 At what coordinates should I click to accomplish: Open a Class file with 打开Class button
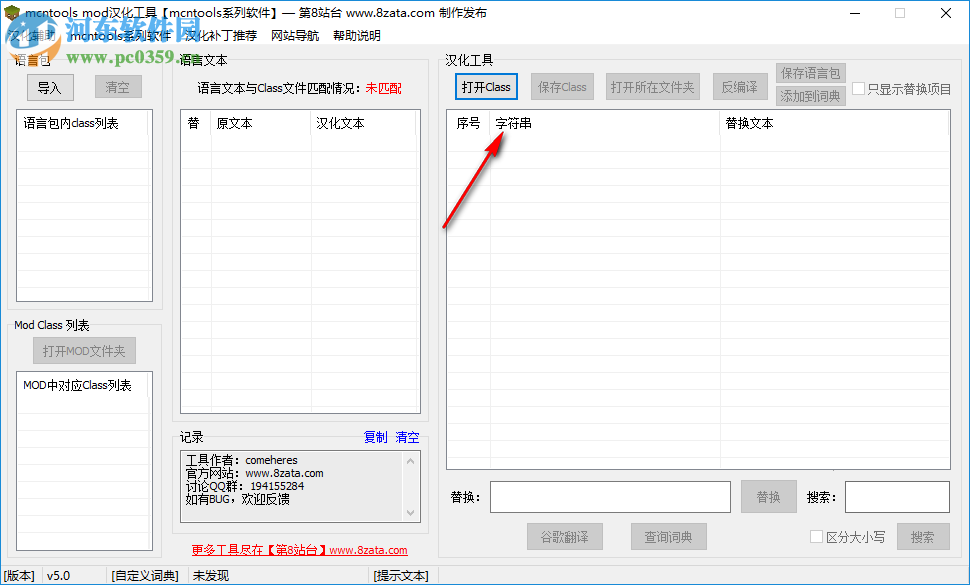point(485,87)
